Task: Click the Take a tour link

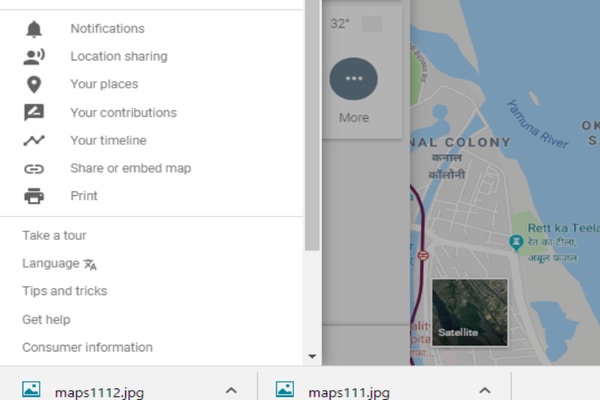Action: click(54, 235)
